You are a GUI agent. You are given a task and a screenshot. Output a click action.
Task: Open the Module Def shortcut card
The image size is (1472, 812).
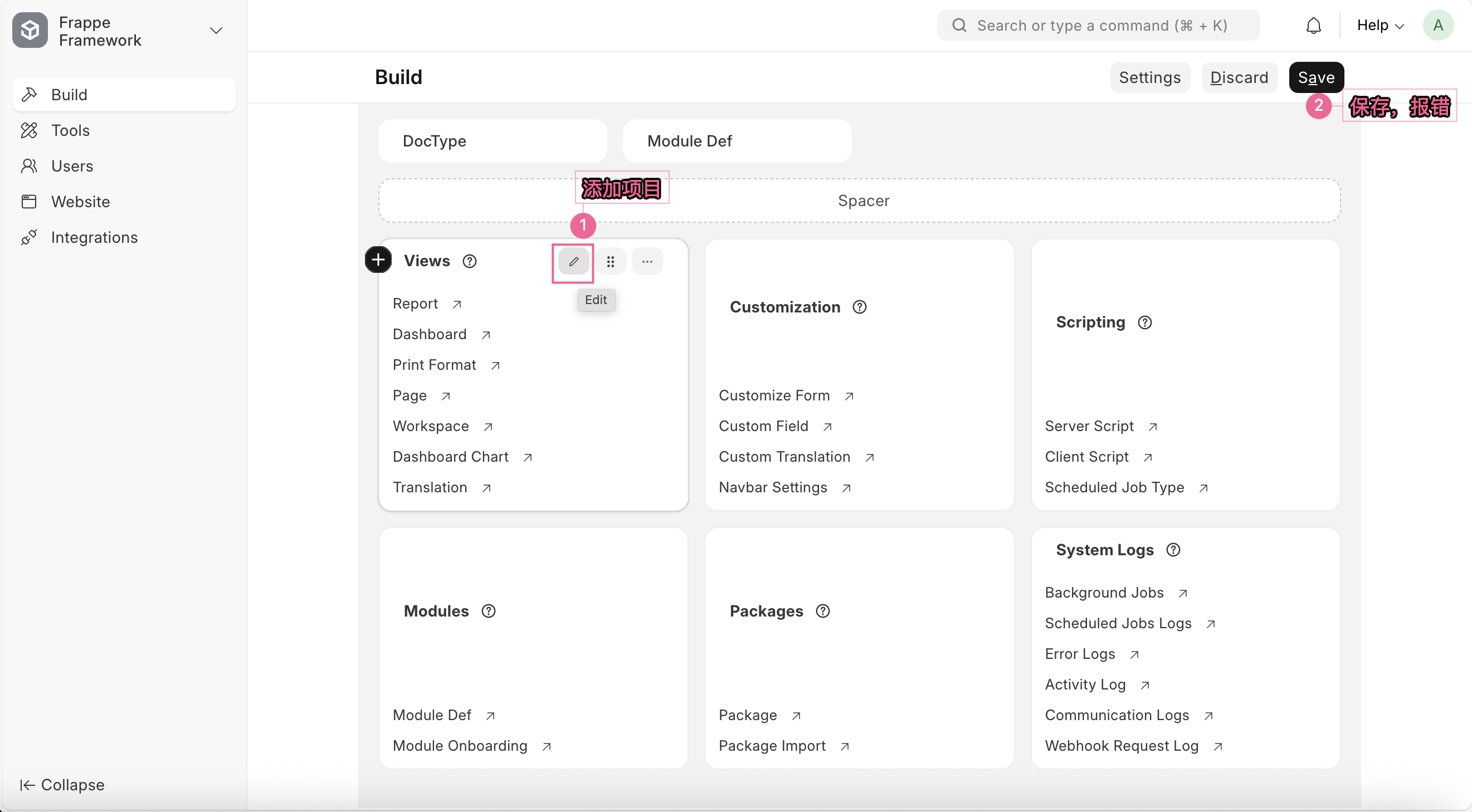(737, 141)
